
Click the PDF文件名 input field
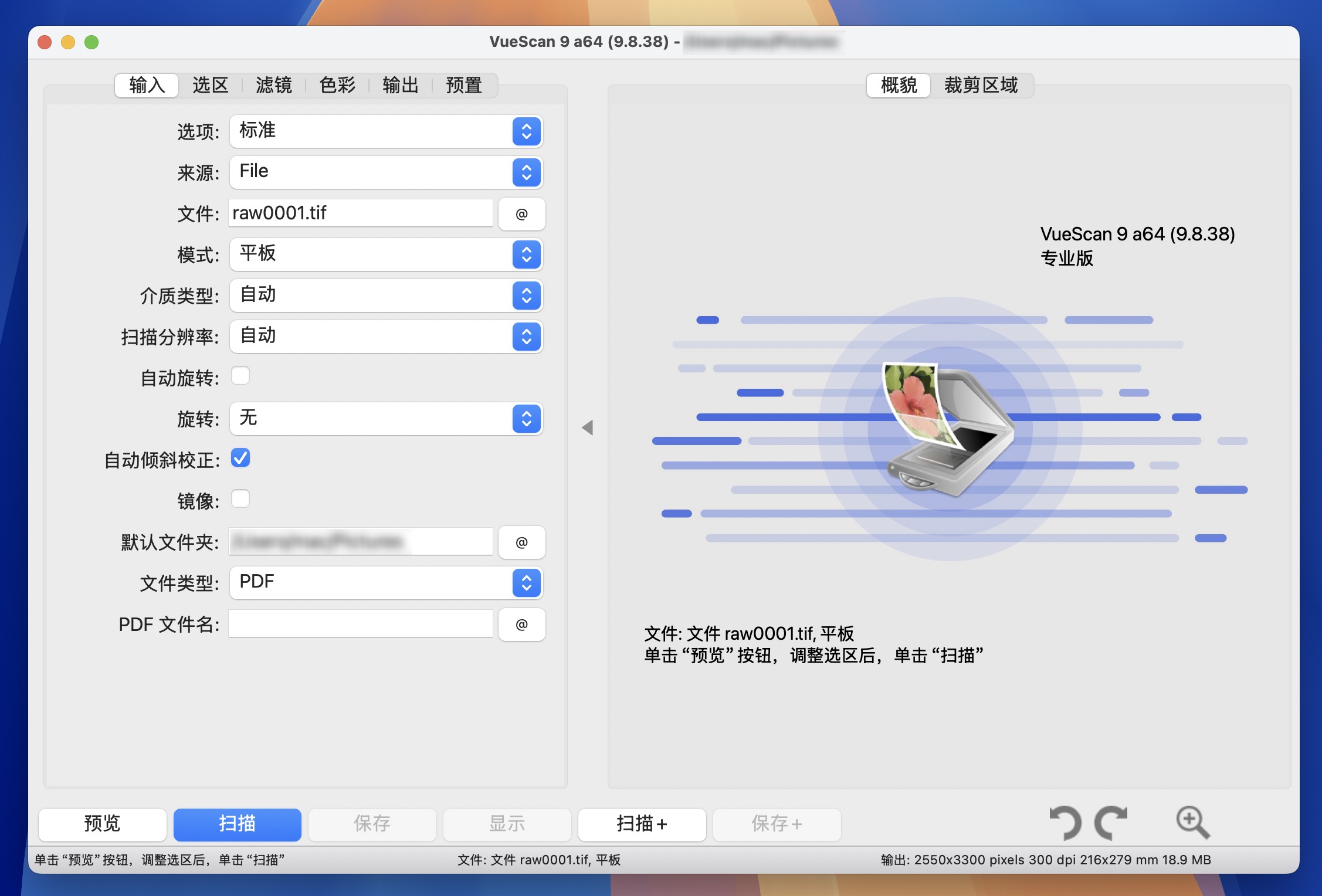coord(363,624)
